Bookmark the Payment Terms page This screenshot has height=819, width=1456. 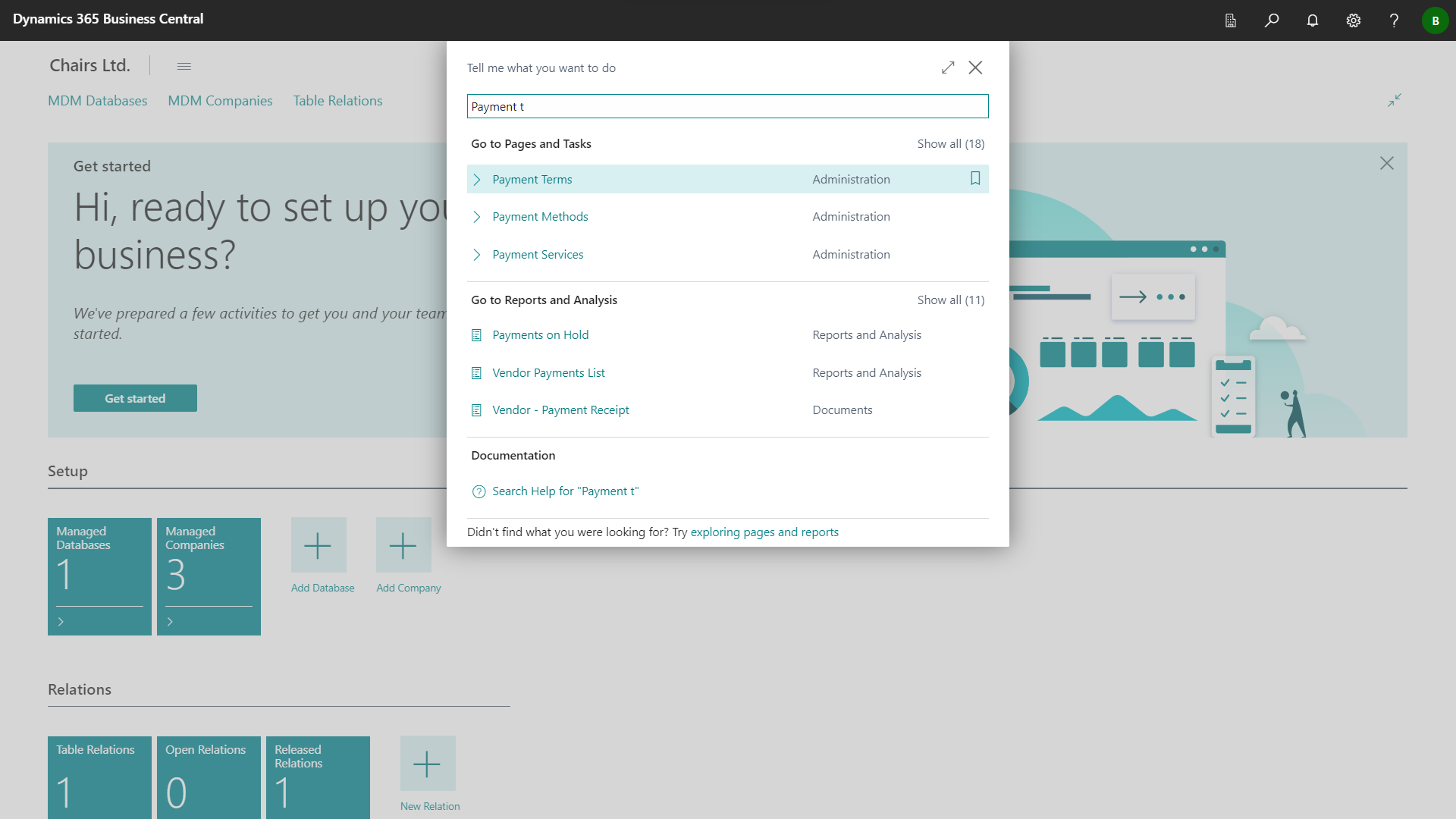tap(975, 178)
